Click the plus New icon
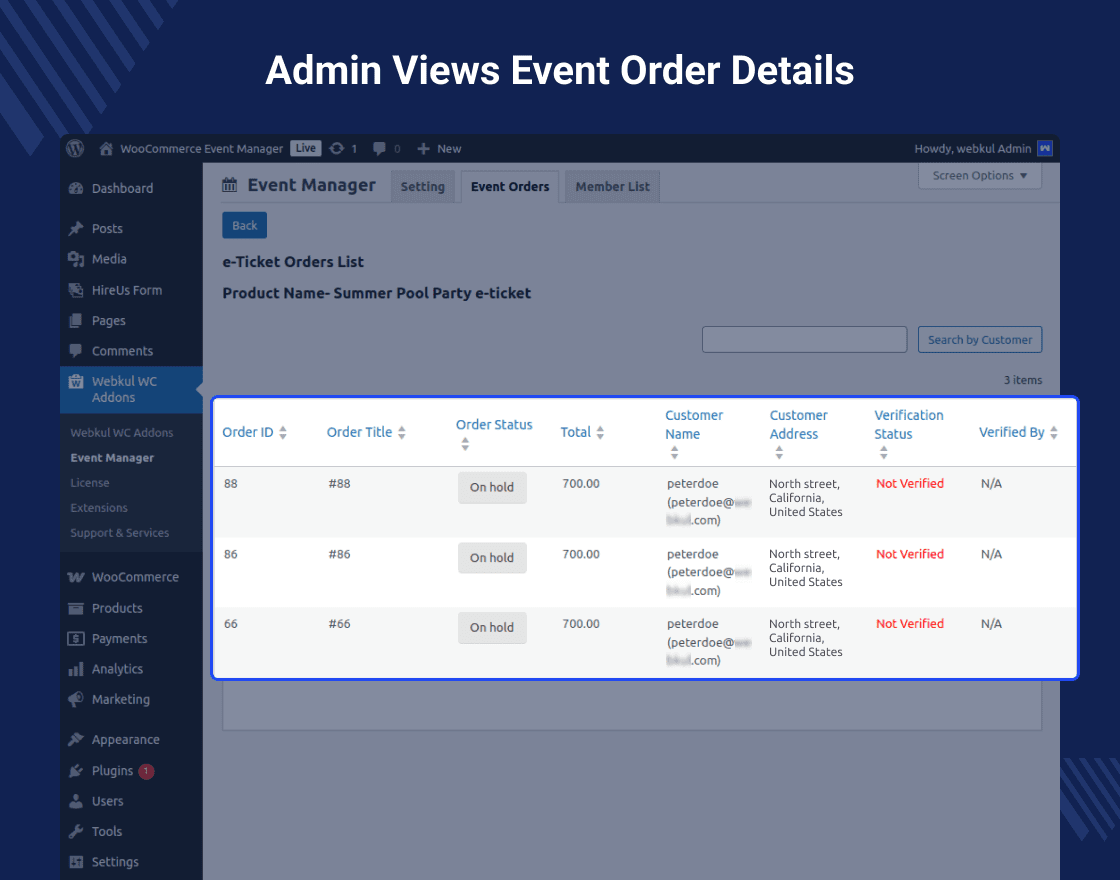The width and height of the screenshot is (1120, 880). point(423,149)
